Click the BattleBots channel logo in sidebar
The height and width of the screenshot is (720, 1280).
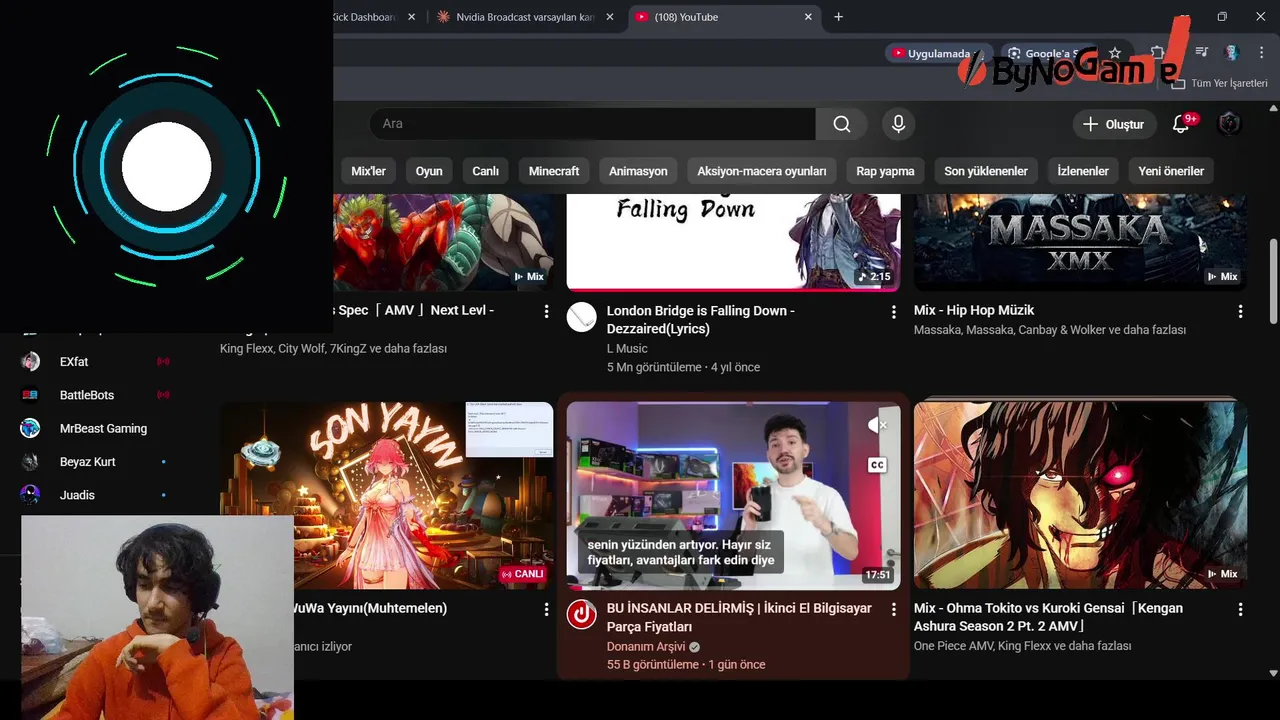click(x=30, y=395)
